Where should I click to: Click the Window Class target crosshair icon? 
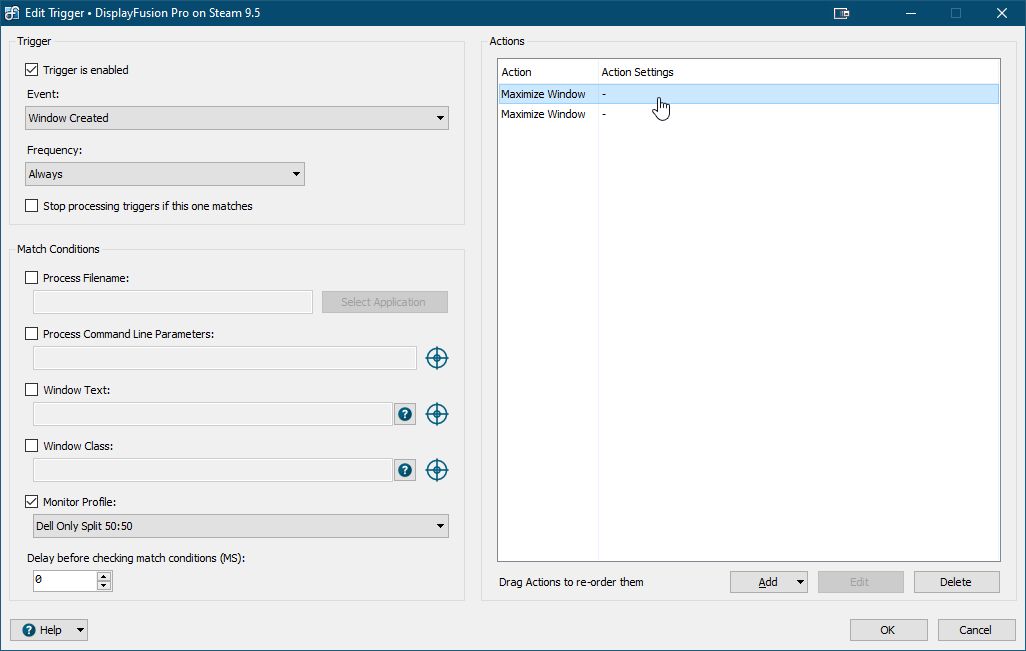[x=436, y=470]
